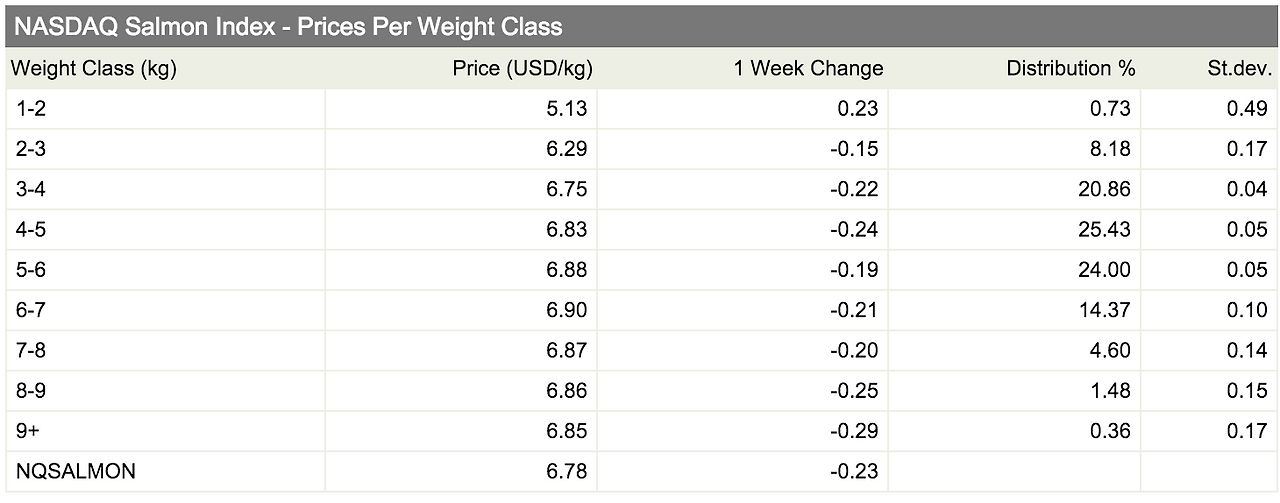Select the 1-2 weight class row label

[31, 109]
